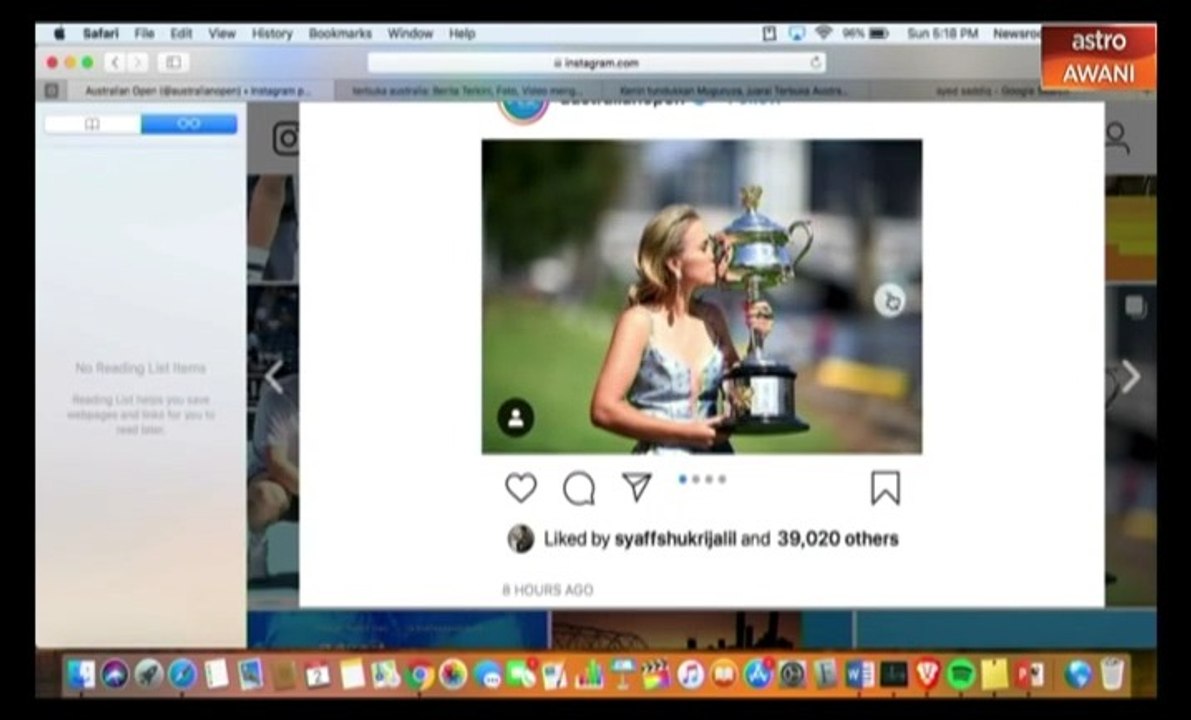Open Music (iTunes) in the Dock
This screenshot has height=720, width=1191.
[690, 674]
